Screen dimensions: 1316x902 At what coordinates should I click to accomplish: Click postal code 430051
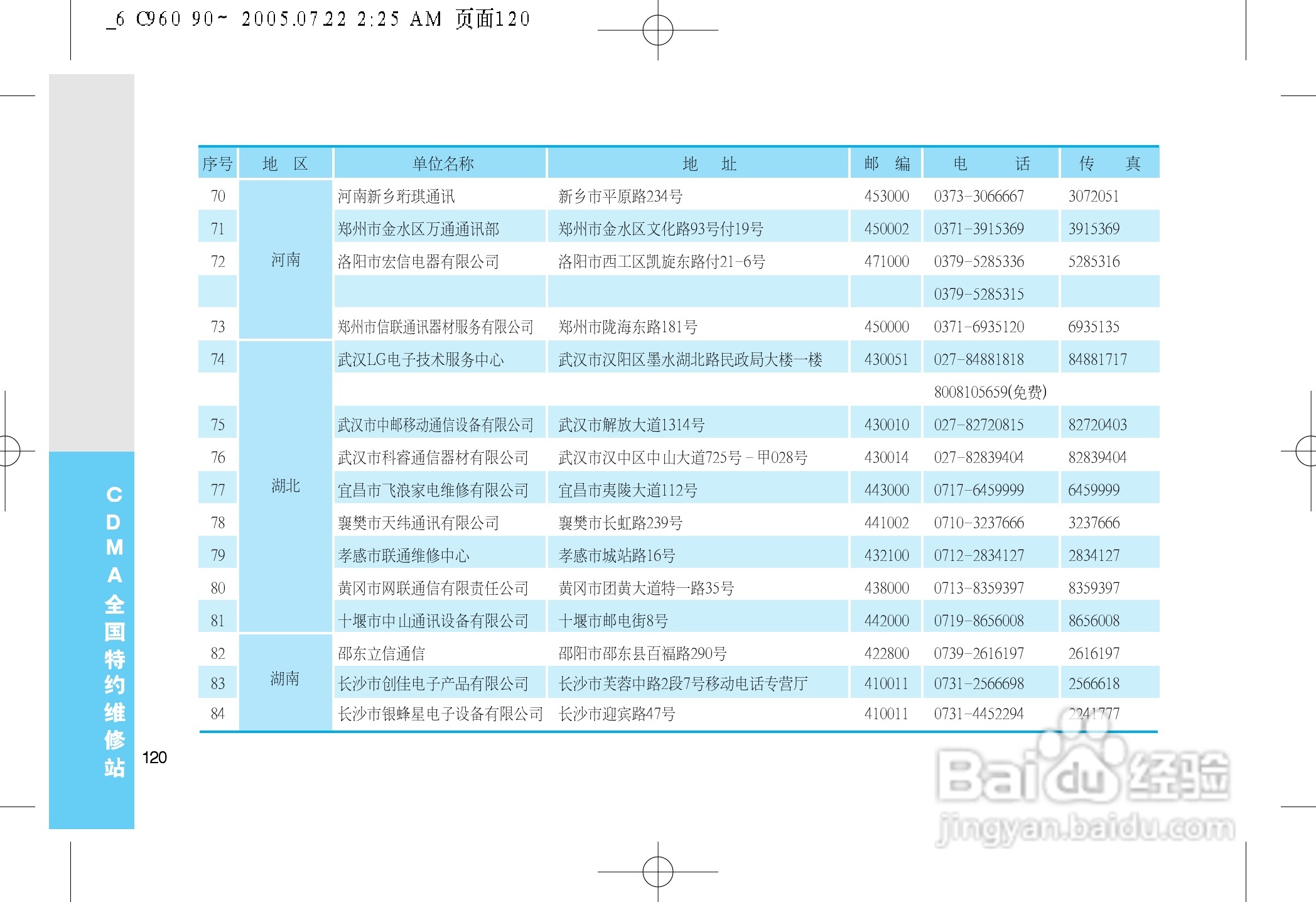[x=886, y=359]
